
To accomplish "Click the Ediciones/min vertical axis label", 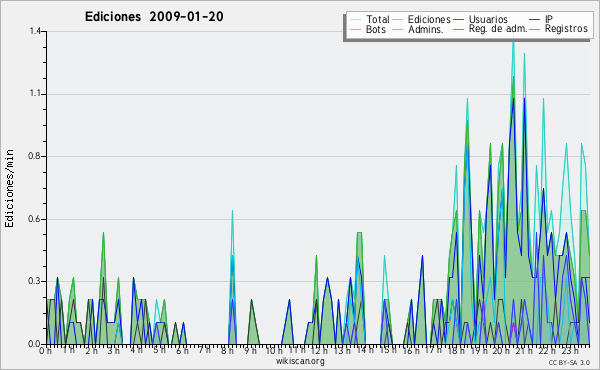I will pyautogui.click(x=9, y=188).
